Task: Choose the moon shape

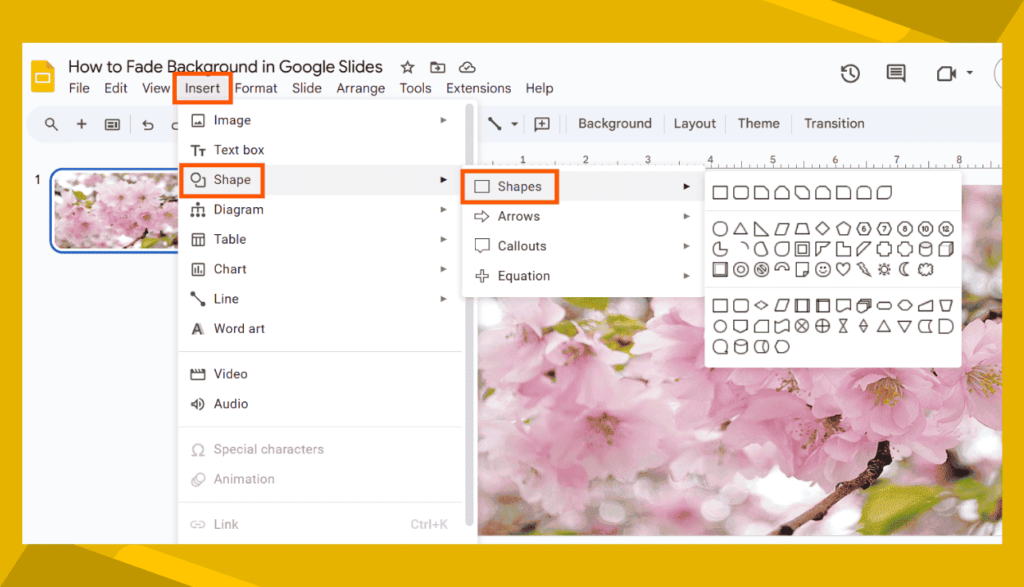Action: pyautogui.click(x=905, y=269)
